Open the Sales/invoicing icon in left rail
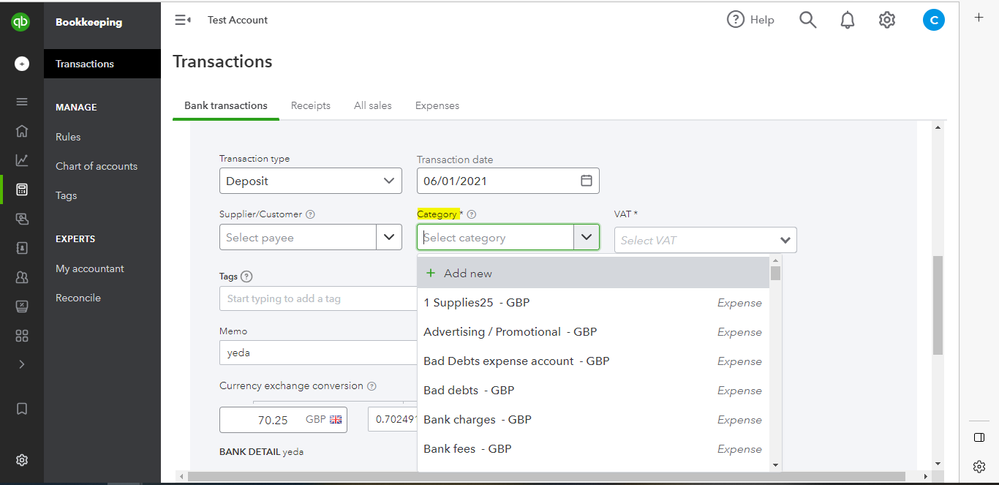This screenshot has height=485, width=999. tap(22, 219)
